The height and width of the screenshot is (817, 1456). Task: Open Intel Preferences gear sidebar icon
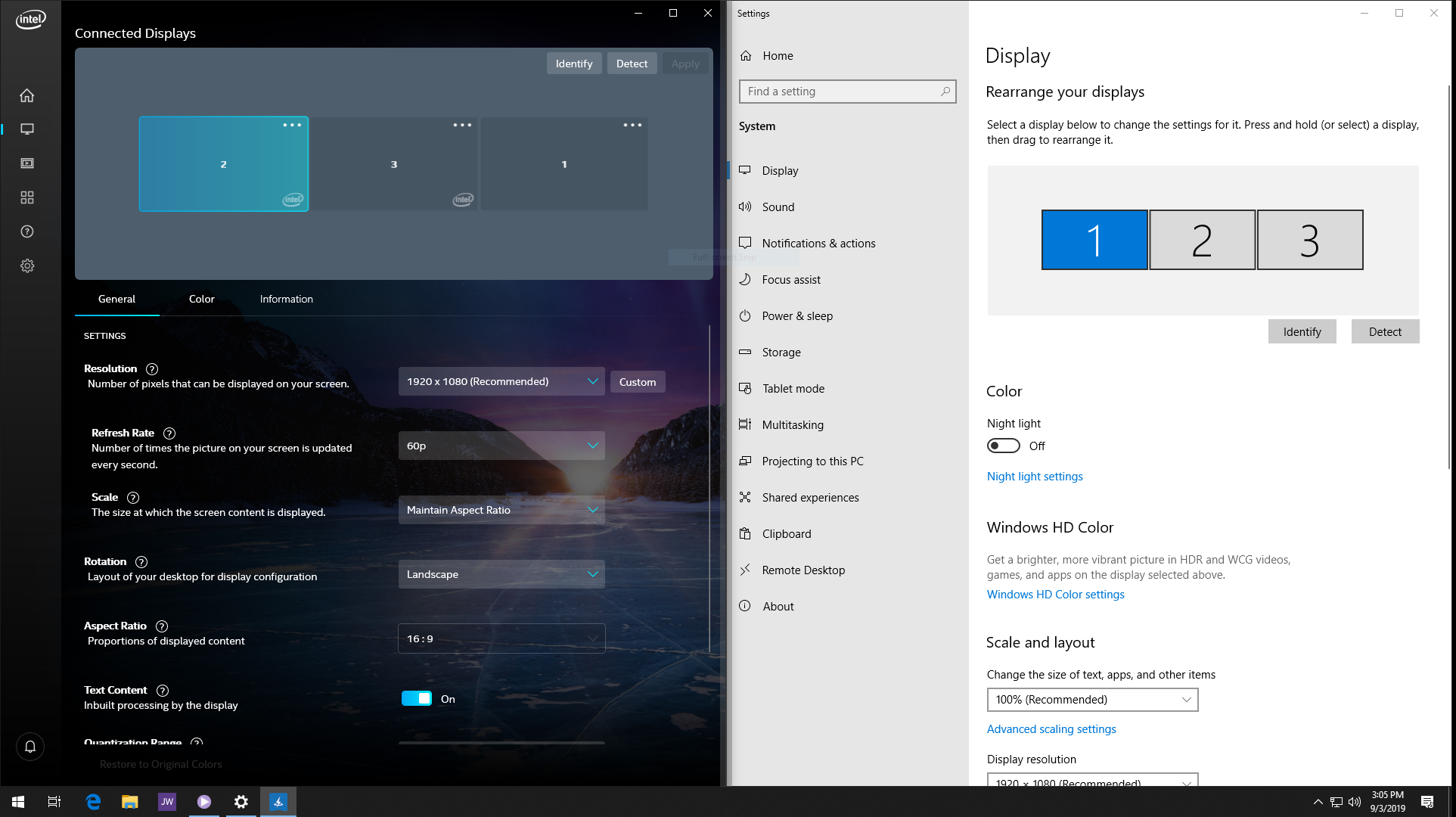[x=27, y=266]
